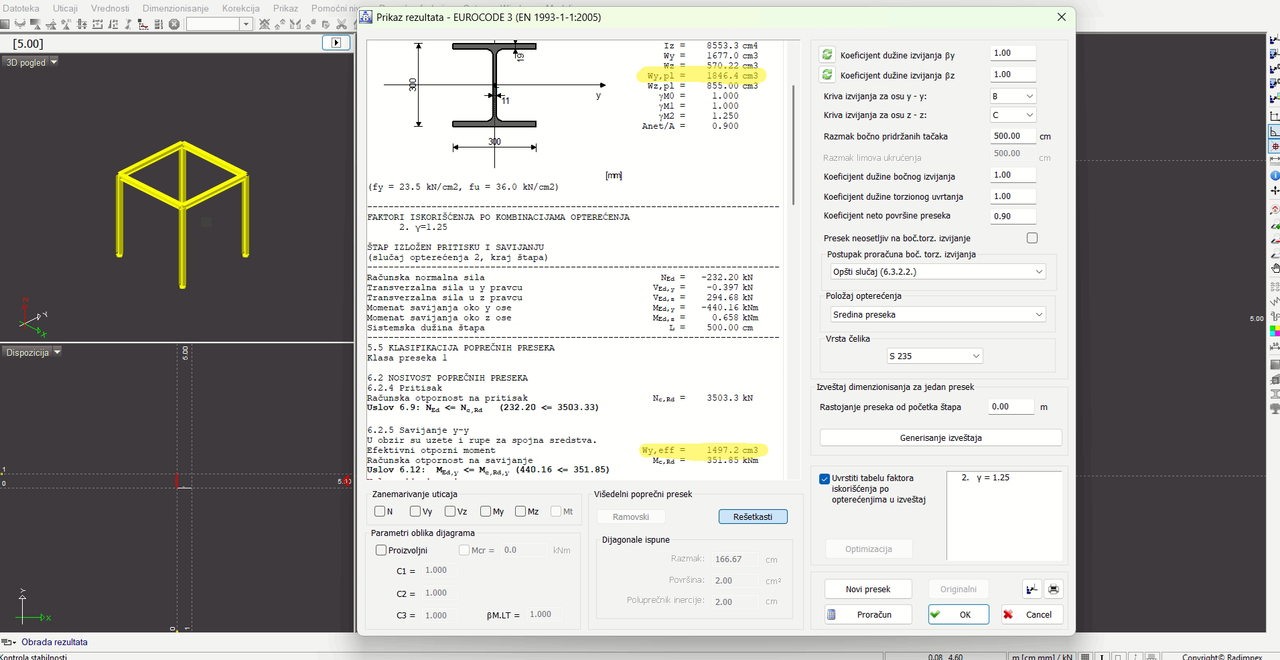Toggle the N influence checkbox
This screenshot has width=1280, height=660.
tap(380, 512)
